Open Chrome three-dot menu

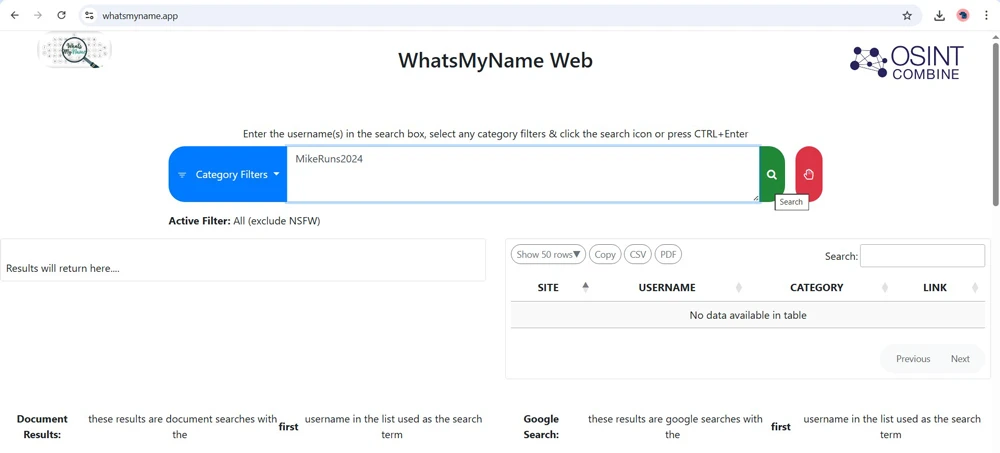986,16
